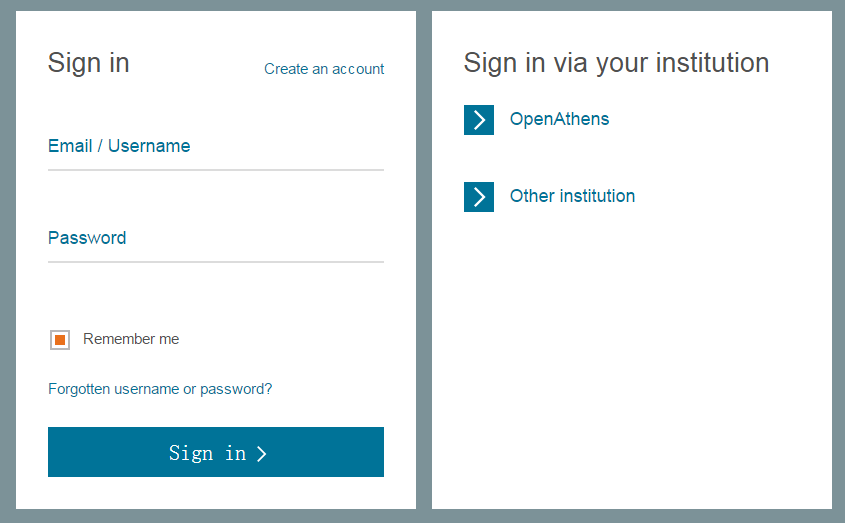The image size is (845, 523).
Task: Click the Sign in heading text
Action: [x=89, y=63]
